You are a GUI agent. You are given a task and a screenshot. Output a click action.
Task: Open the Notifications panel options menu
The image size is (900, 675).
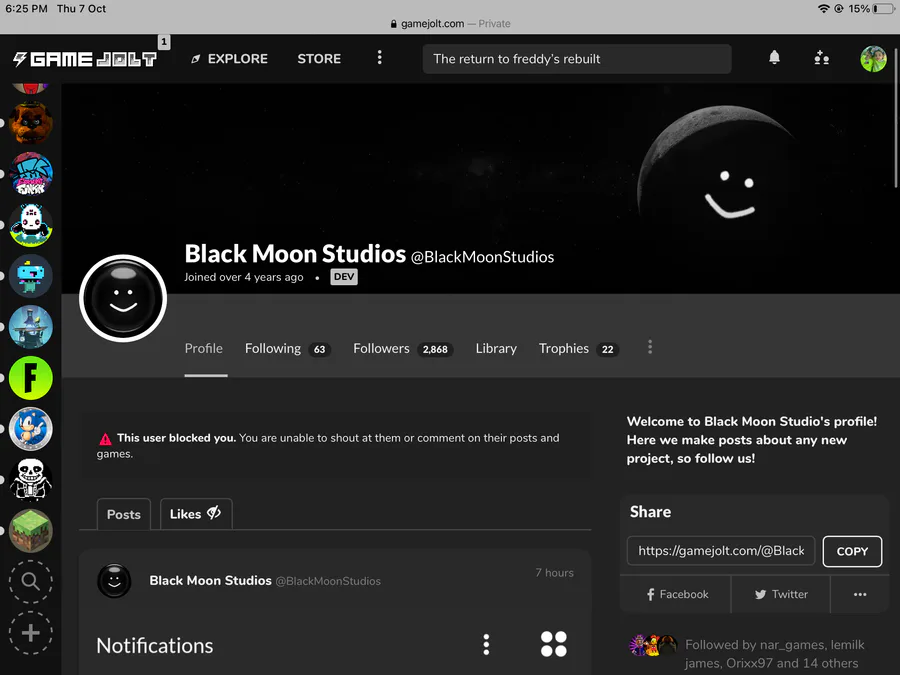click(486, 645)
